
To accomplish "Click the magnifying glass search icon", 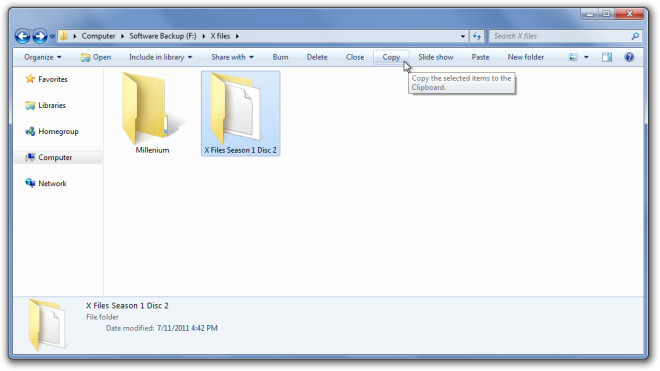I will tap(635, 36).
